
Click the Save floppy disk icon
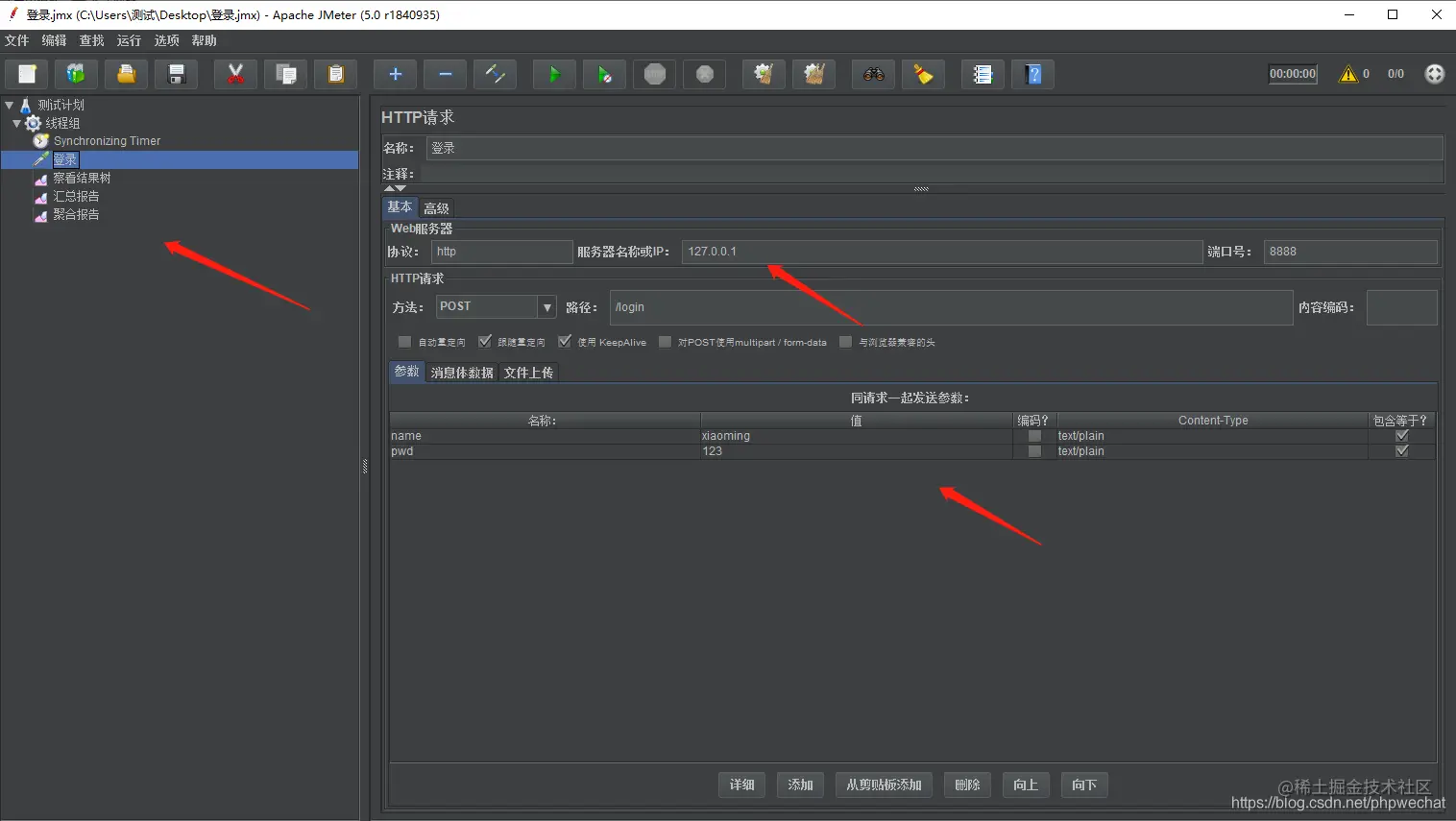176,74
